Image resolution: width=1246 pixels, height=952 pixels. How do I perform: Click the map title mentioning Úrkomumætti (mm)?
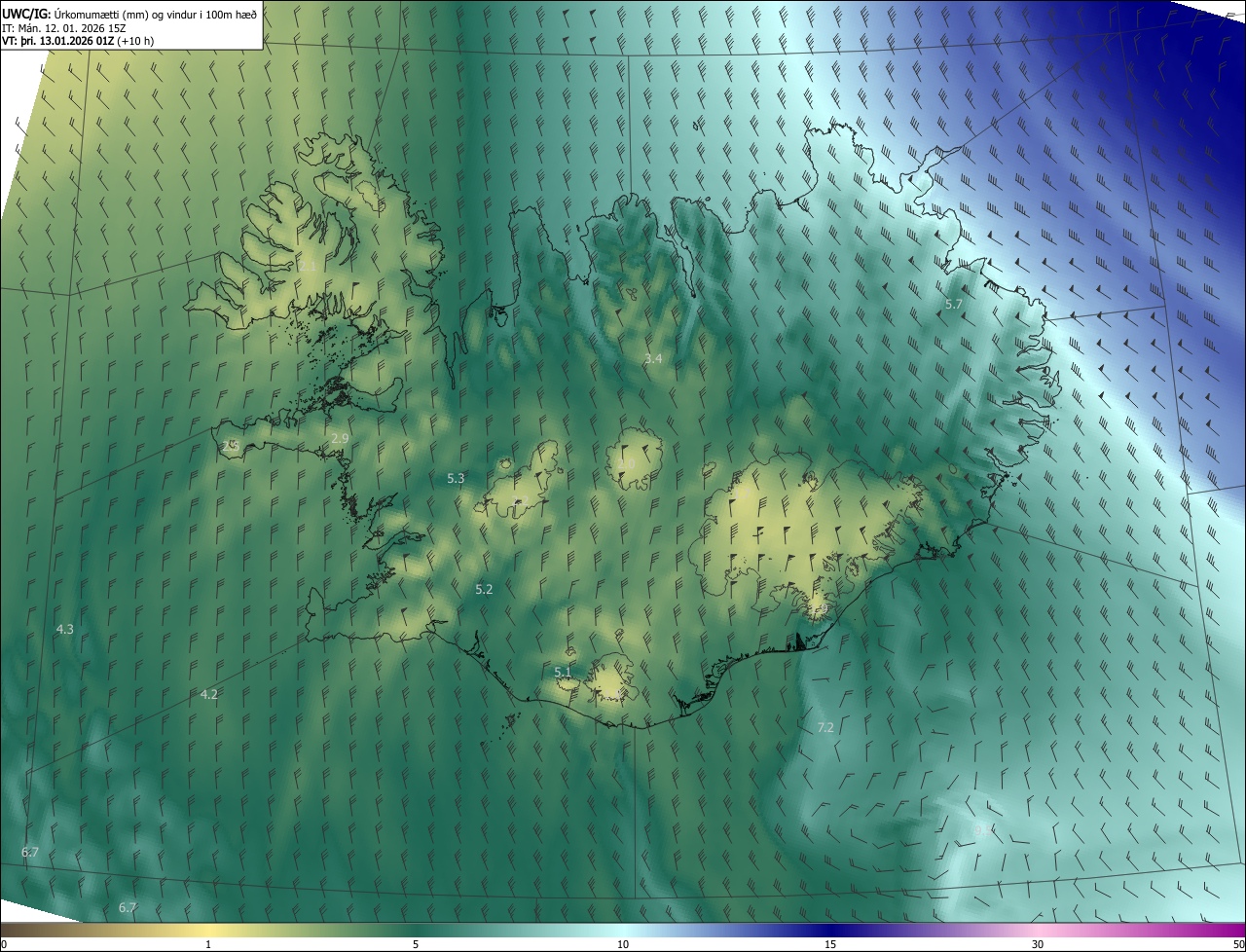click(x=129, y=14)
